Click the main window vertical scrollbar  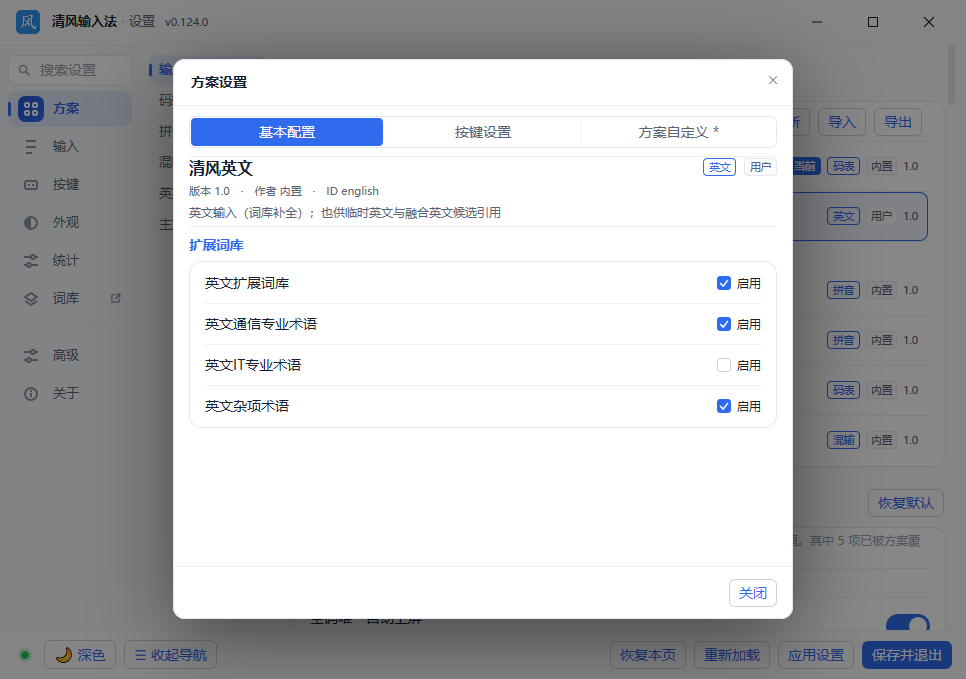951,75
